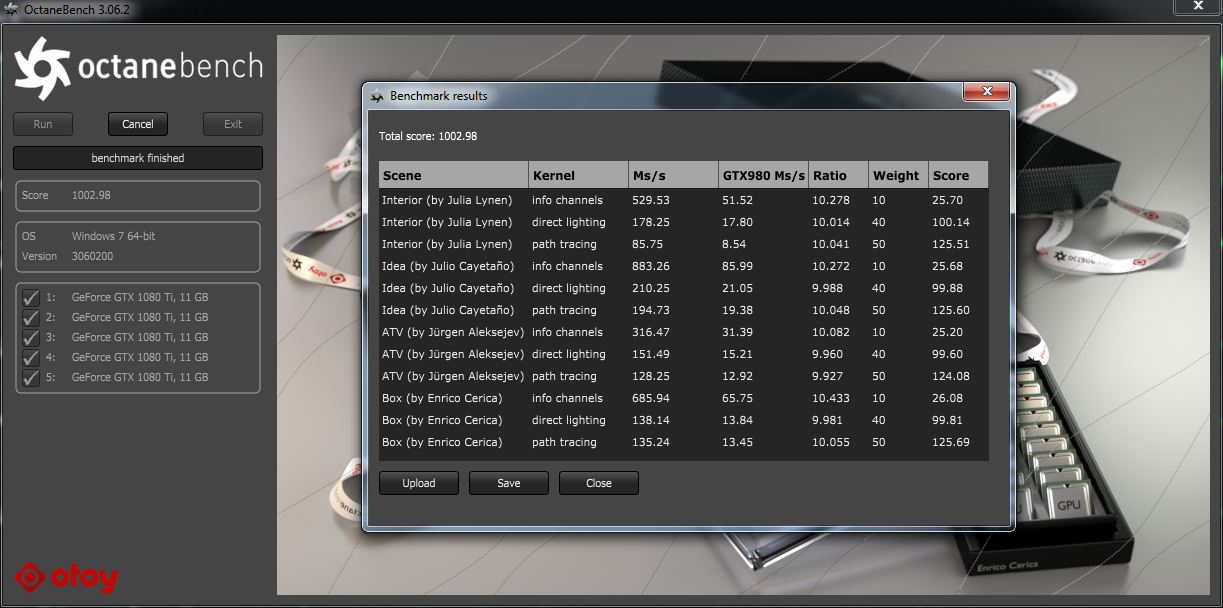This screenshot has width=1223, height=608.
Task: Click the score value 100.14
Action: click(952, 222)
